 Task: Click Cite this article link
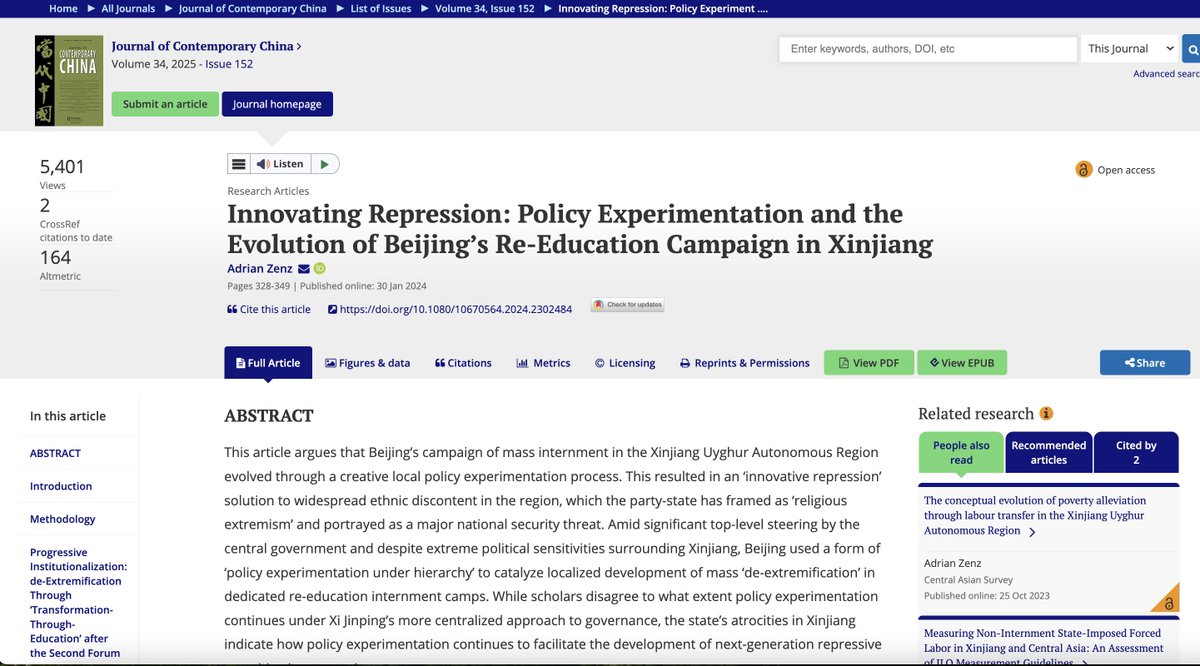tap(269, 309)
